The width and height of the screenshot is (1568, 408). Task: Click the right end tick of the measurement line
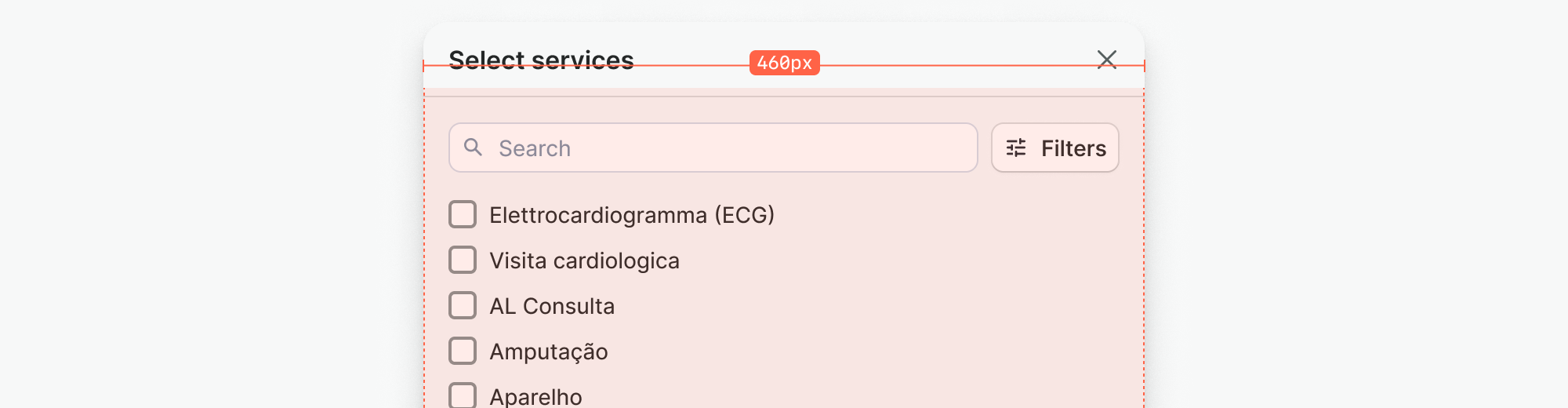(x=1144, y=66)
